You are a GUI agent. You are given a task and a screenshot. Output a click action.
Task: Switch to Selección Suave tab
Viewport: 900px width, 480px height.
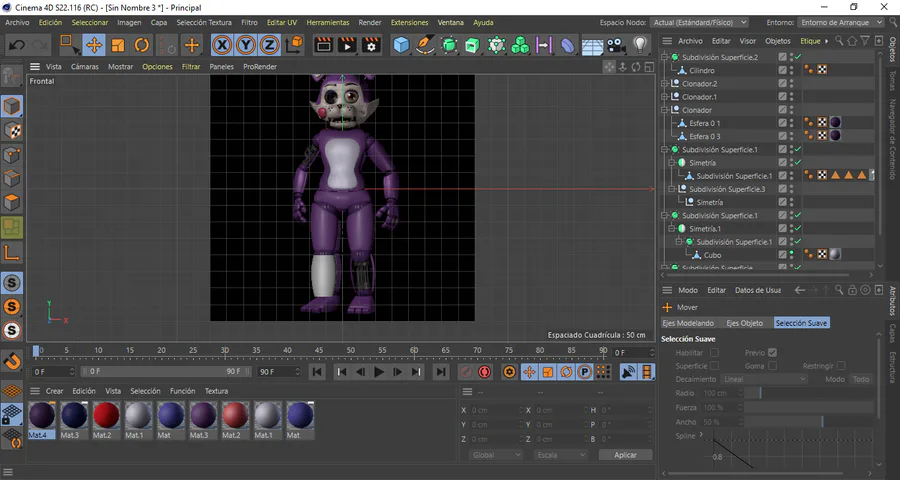801,323
